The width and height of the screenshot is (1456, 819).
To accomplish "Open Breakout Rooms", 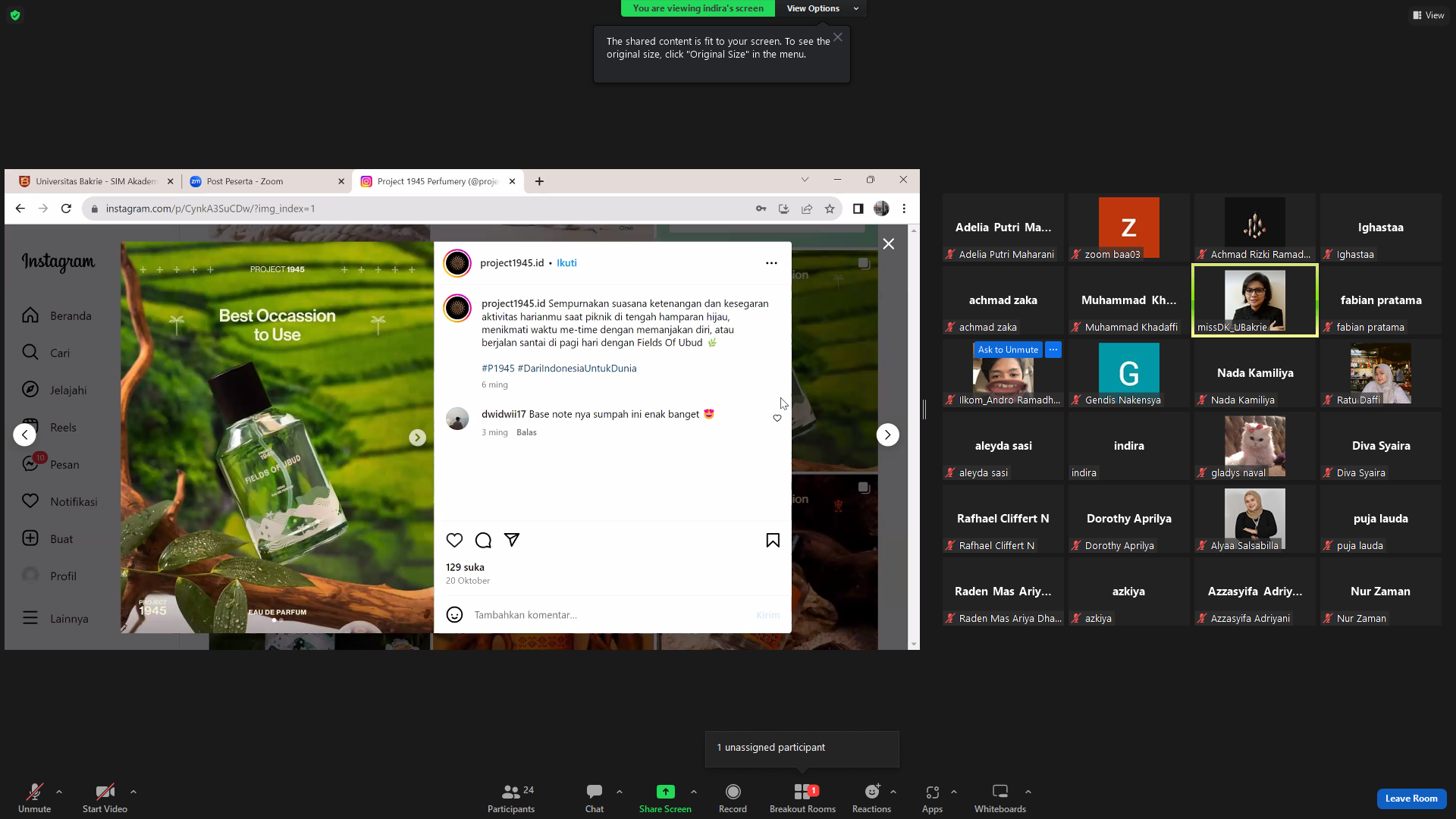I will coord(802,798).
